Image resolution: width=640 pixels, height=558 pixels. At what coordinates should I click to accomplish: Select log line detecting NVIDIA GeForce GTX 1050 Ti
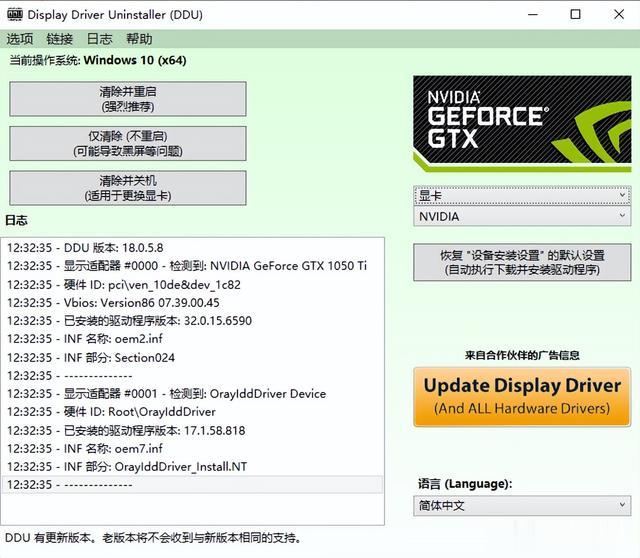point(192,266)
